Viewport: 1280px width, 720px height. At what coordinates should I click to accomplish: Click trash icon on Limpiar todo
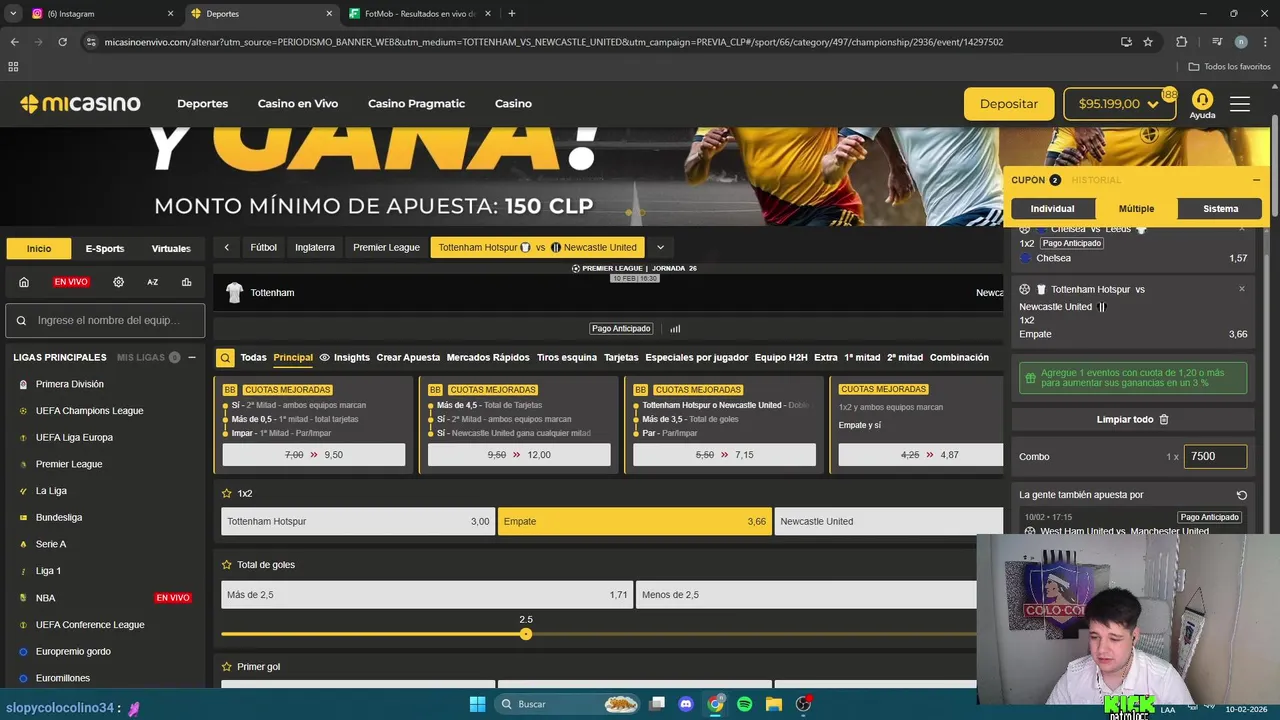(x=1163, y=420)
